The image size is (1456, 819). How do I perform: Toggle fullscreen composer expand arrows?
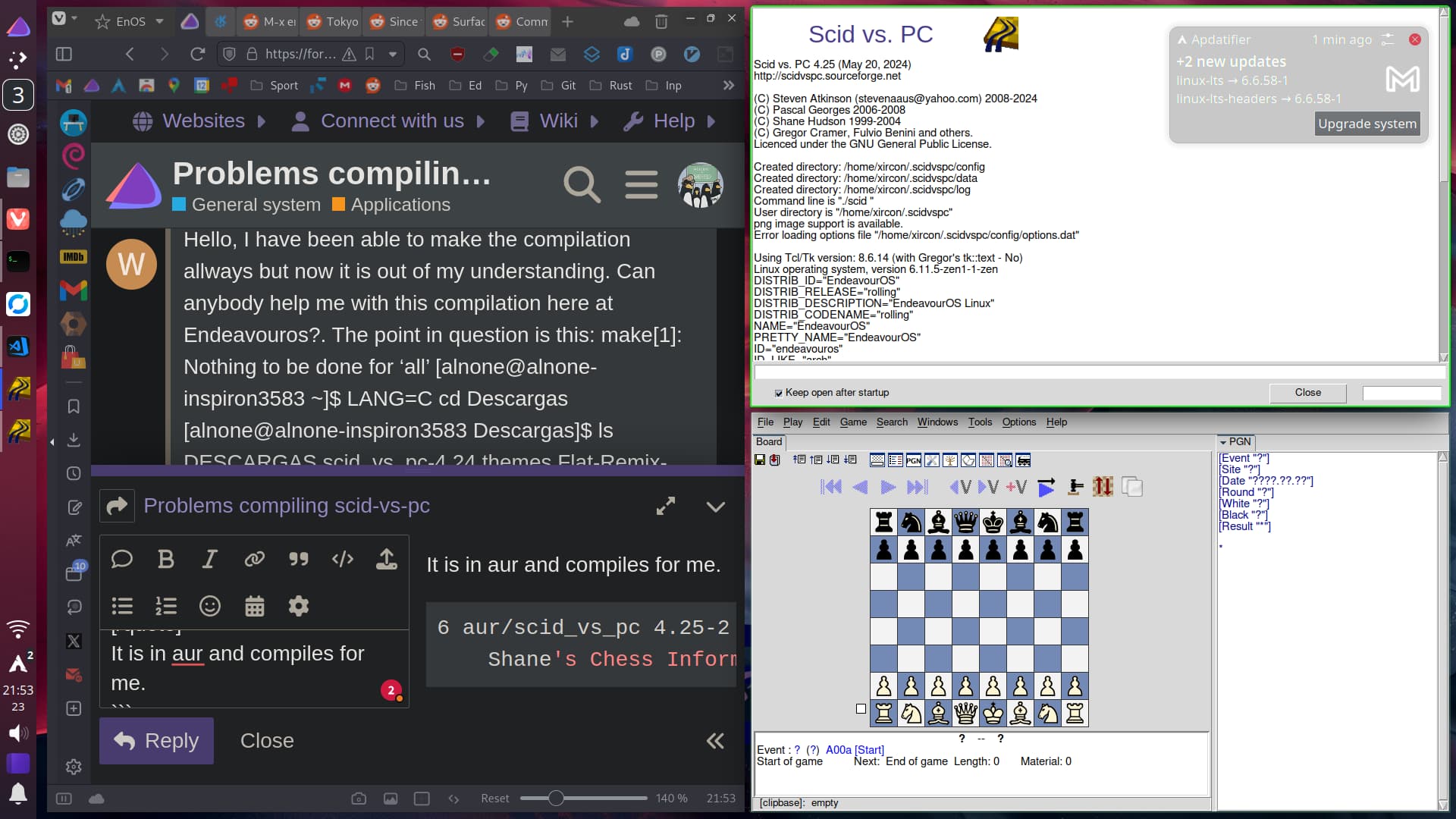click(666, 506)
